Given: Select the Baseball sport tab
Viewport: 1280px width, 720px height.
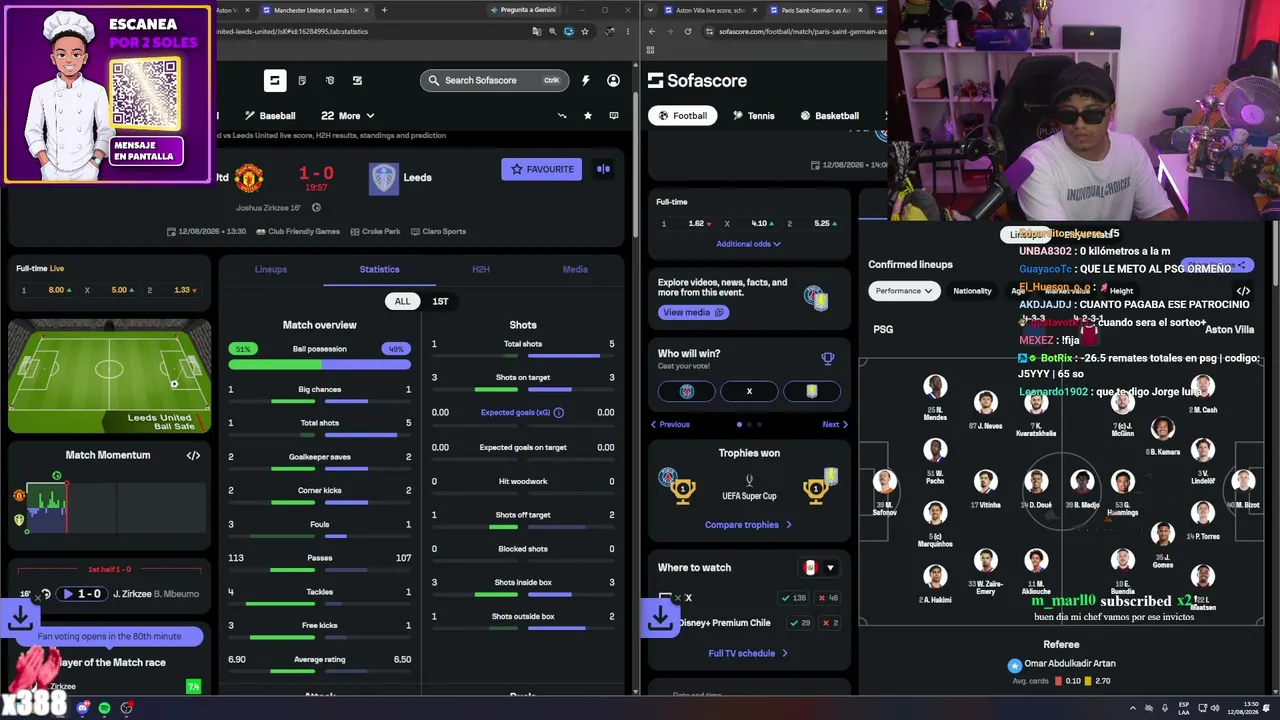Looking at the screenshot, I should point(270,116).
